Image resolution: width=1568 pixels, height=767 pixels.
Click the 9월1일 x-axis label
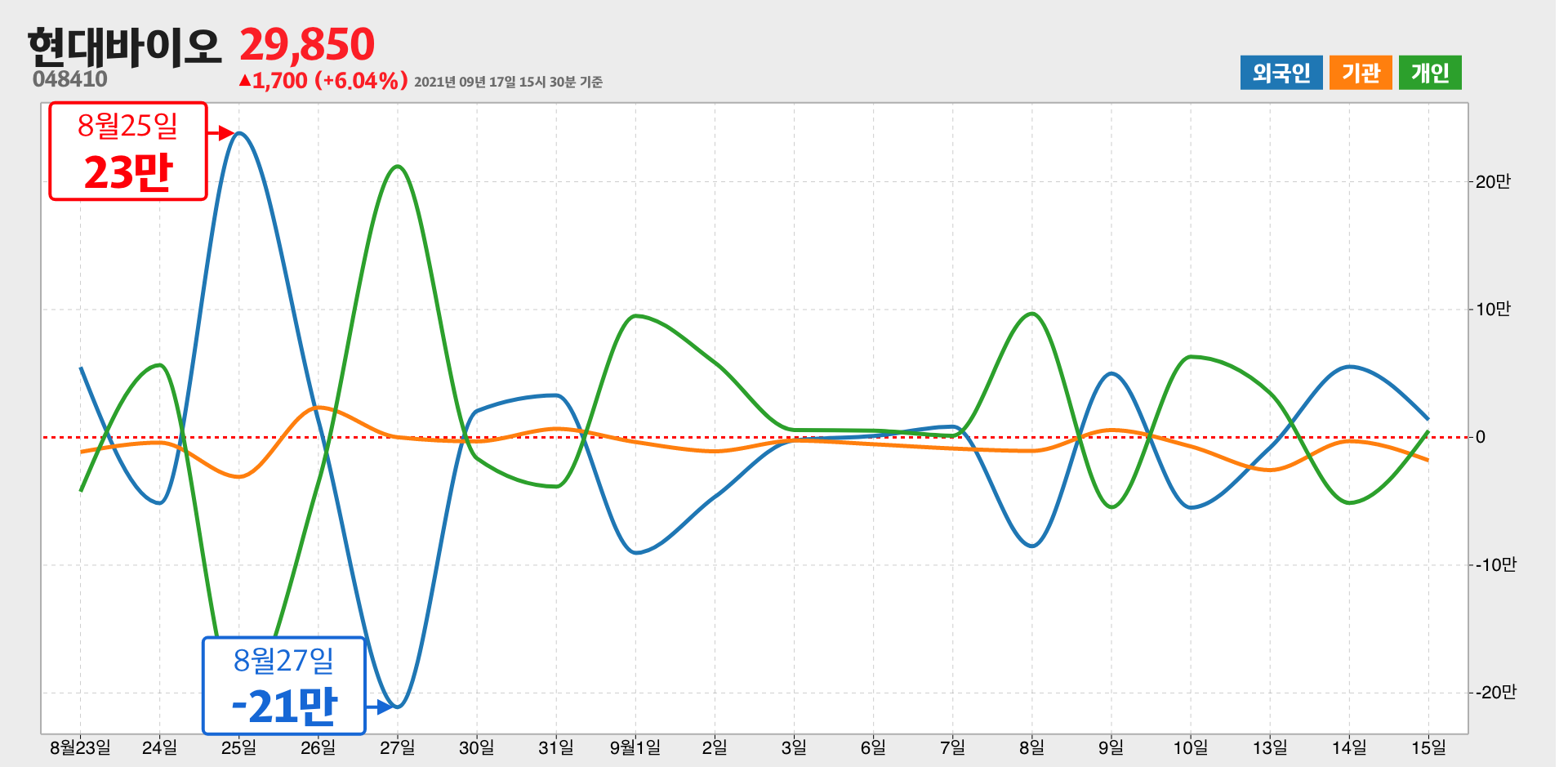635,747
